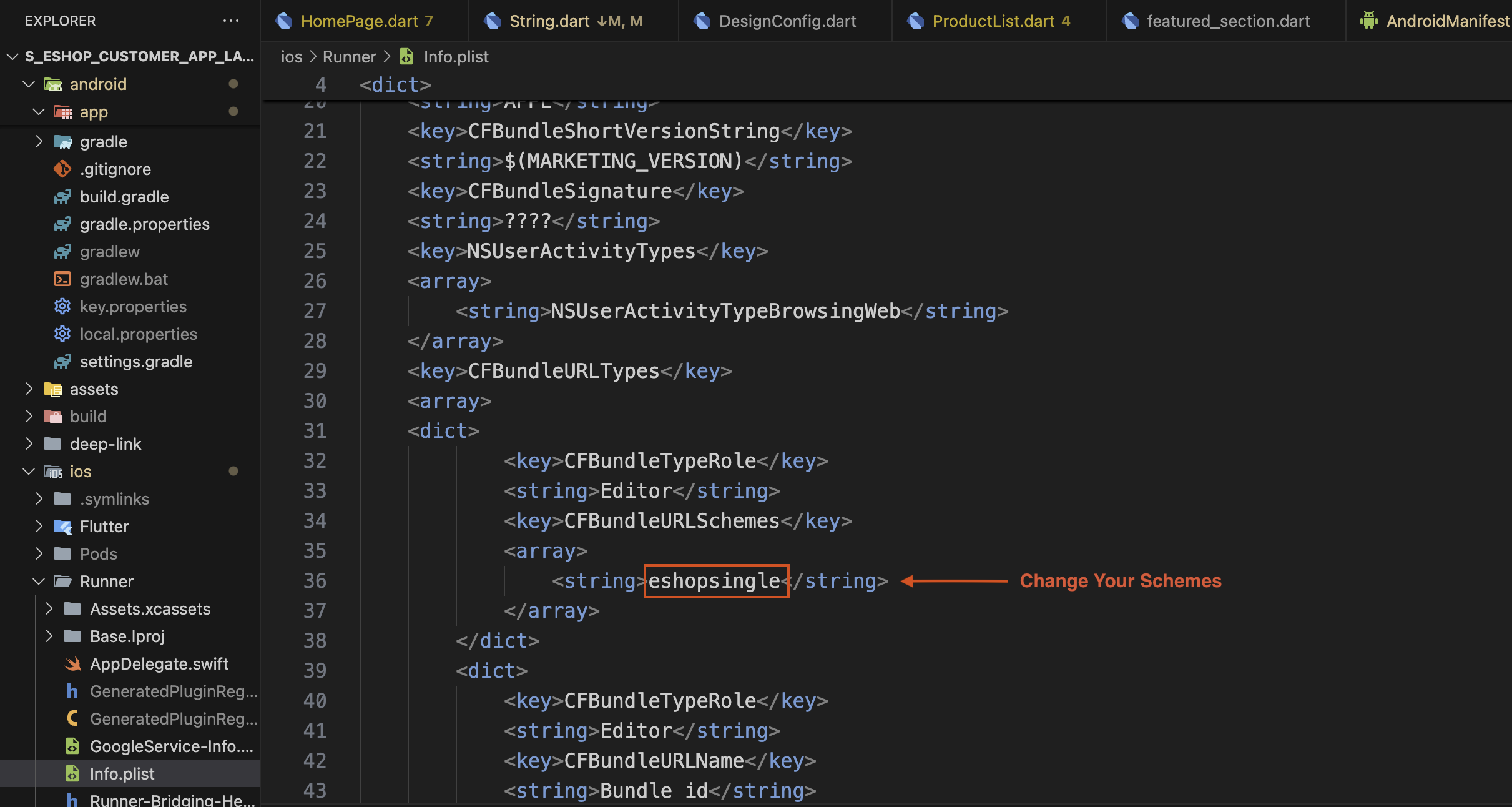The height and width of the screenshot is (807, 1512).
Task: Click the Flutter folder icon in ios
Action: coord(62,526)
